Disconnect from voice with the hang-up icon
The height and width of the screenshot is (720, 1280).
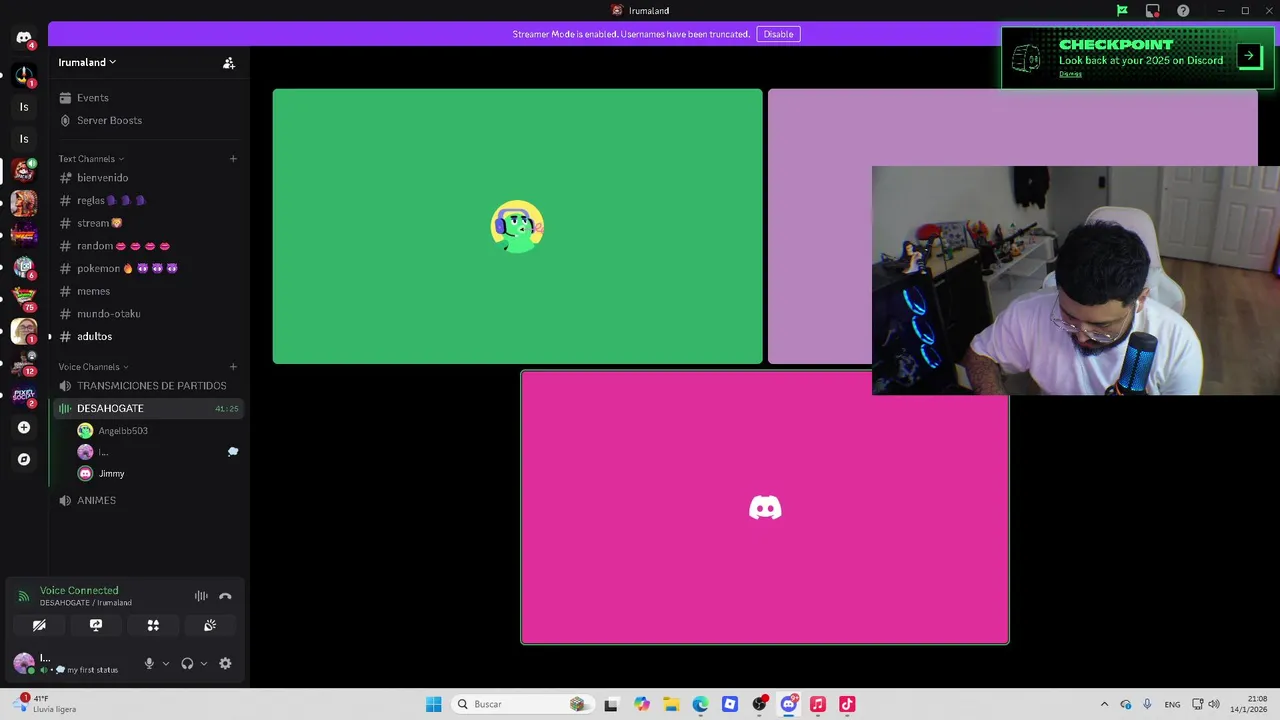tap(225, 596)
